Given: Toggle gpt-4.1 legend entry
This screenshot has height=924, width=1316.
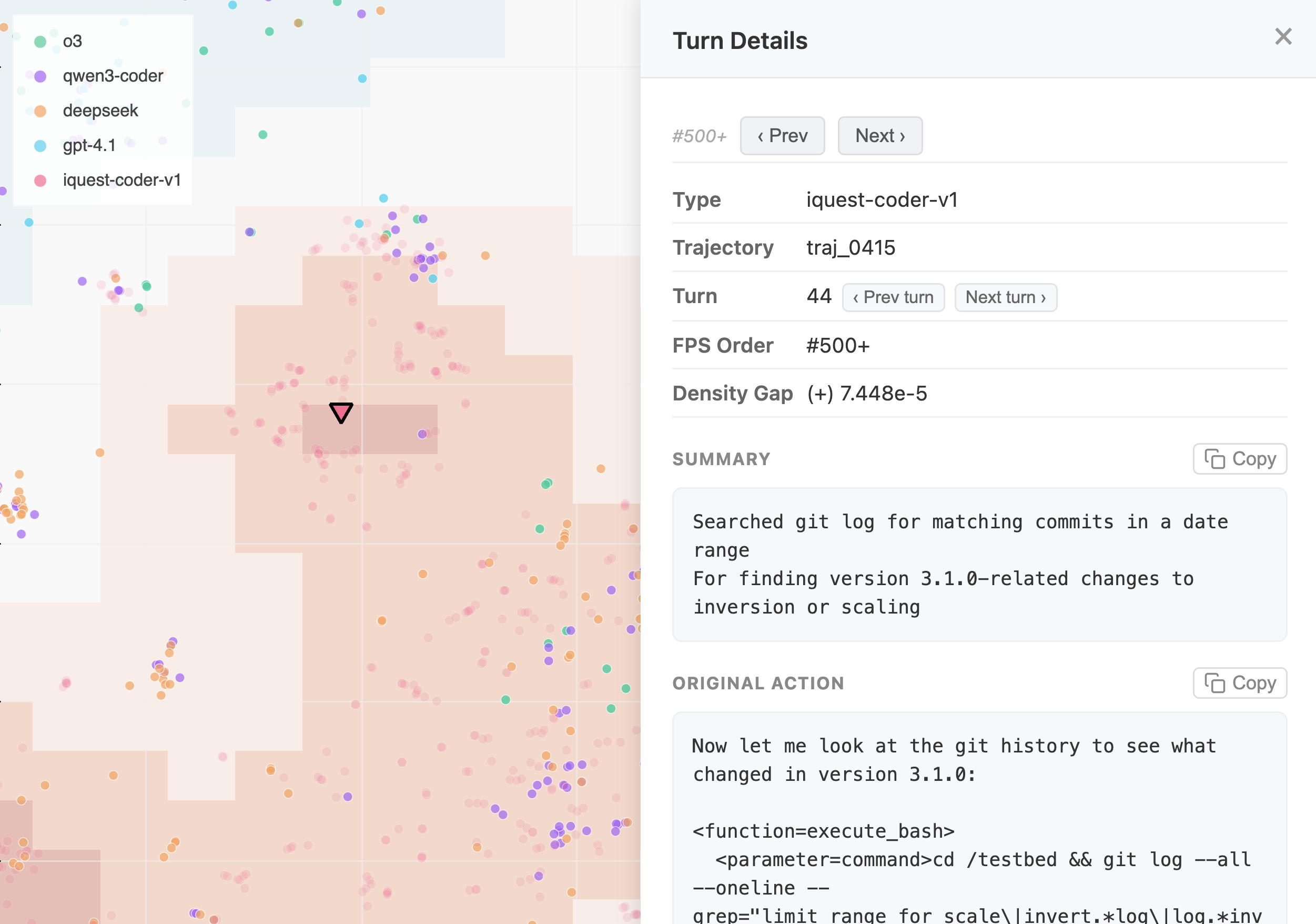Looking at the screenshot, I should (x=89, y=146).
